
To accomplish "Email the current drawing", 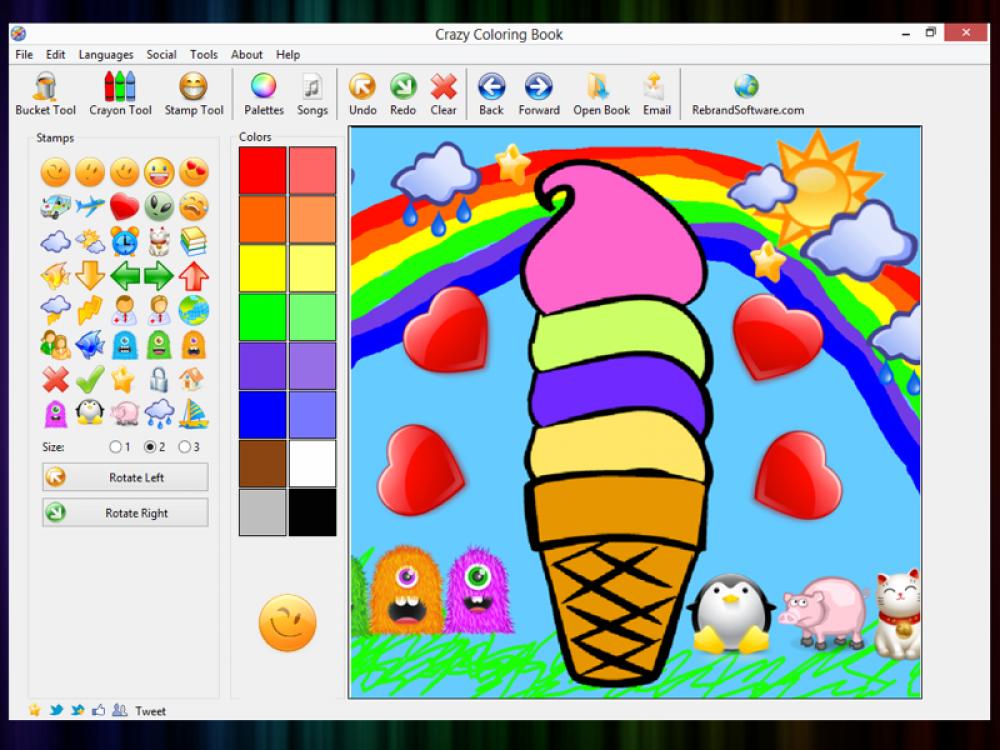I will pos(656,93).
